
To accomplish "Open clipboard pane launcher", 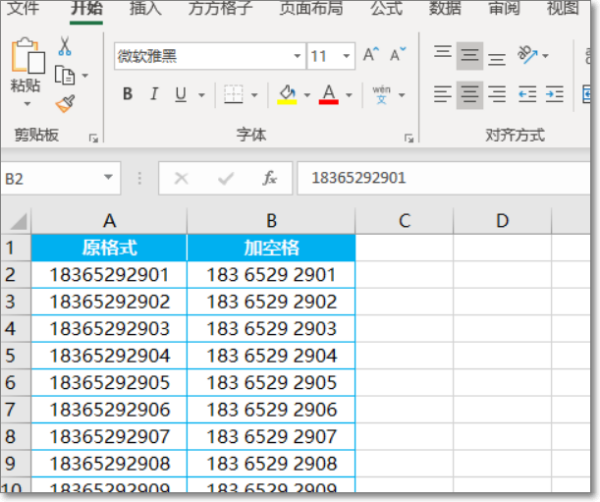I will click(x=93, y=138).
